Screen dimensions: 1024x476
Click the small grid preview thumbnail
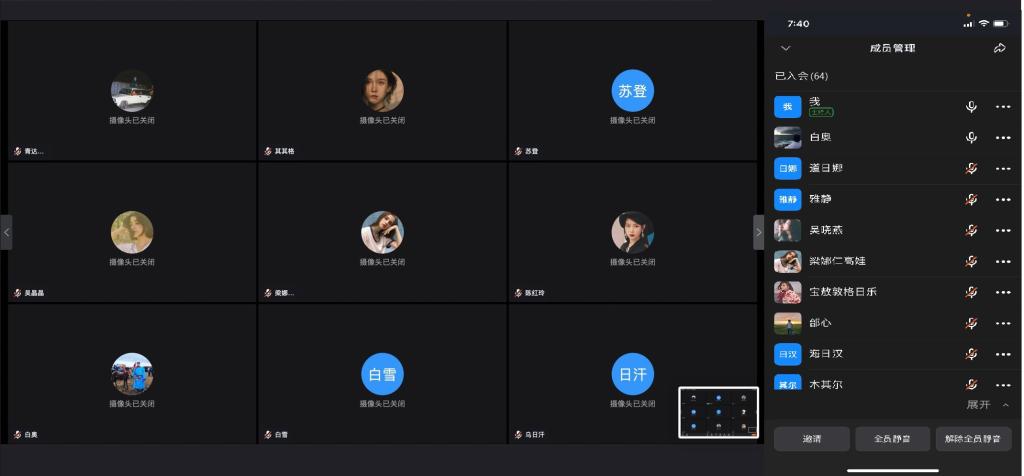tap(718, 413)
